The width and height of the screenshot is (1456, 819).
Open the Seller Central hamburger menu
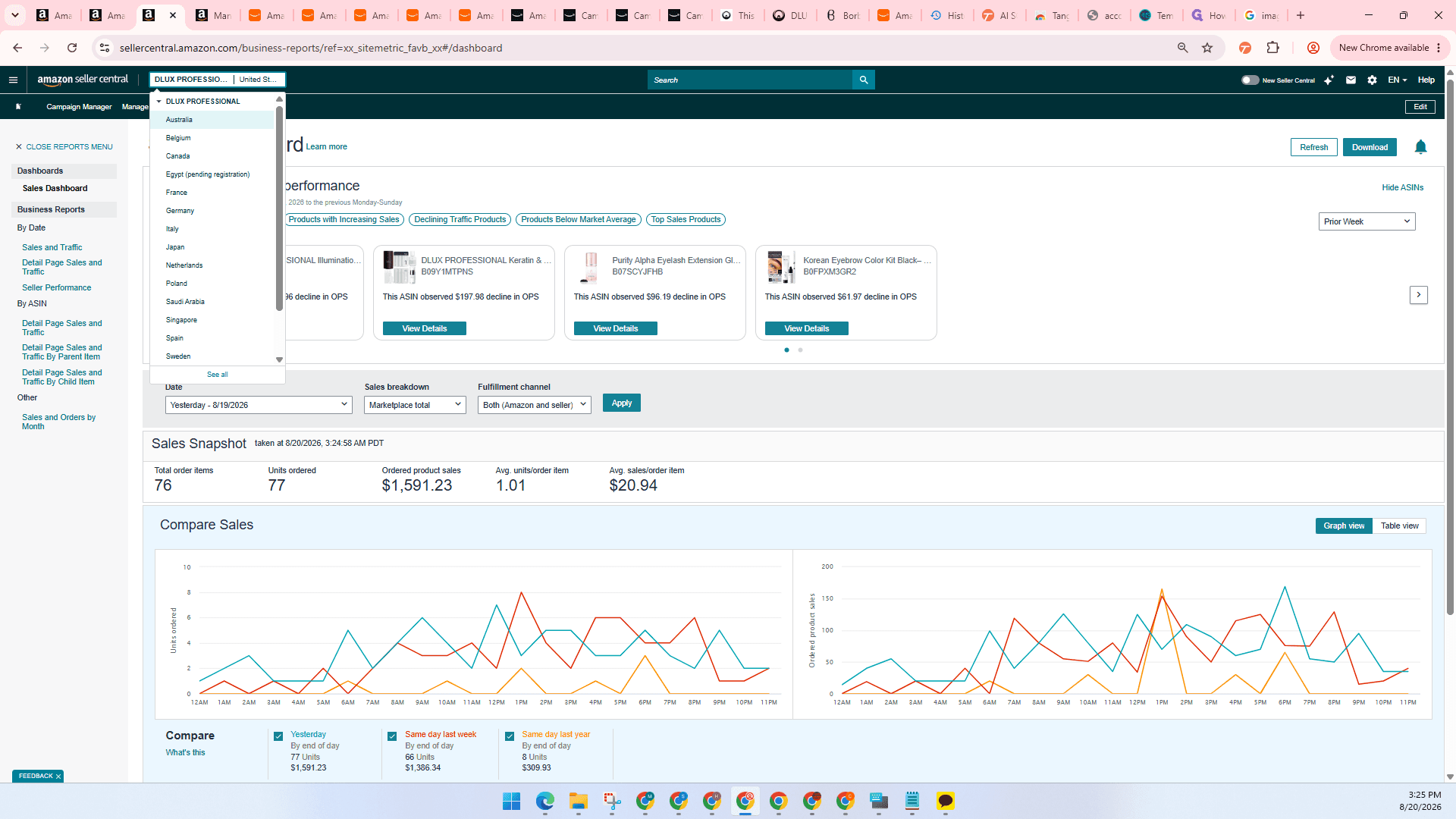pyautogui.click(x=13, y=80)
